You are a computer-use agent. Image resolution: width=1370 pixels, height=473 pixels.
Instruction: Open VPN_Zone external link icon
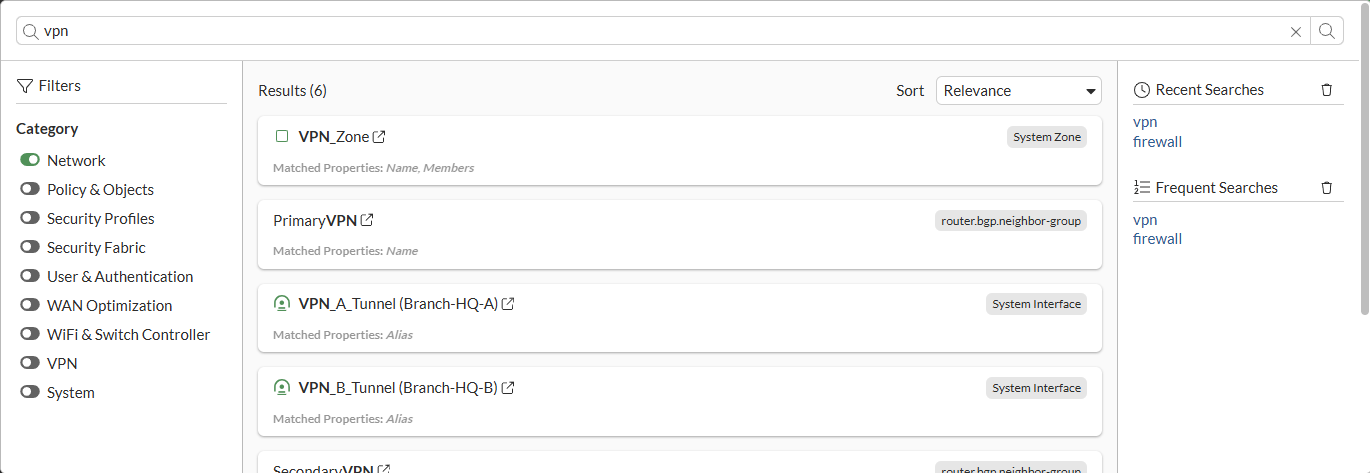[379, 137]
